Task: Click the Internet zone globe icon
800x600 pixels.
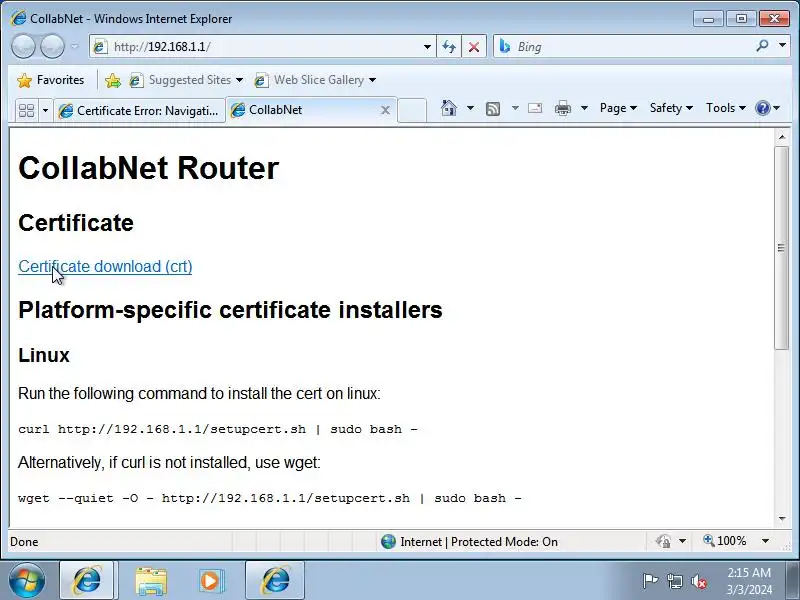Action: pos(388,541)
